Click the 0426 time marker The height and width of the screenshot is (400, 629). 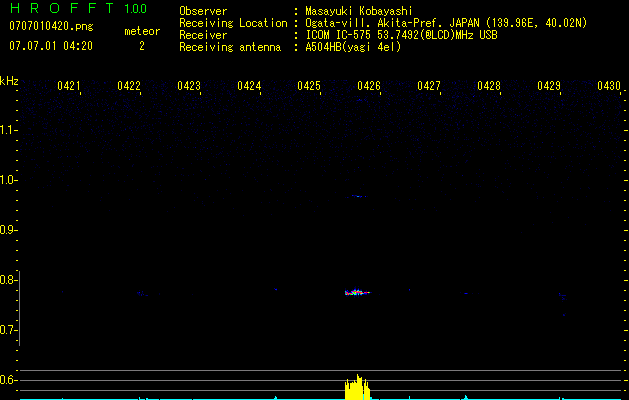pyautogui.click(x=369, y=86)
